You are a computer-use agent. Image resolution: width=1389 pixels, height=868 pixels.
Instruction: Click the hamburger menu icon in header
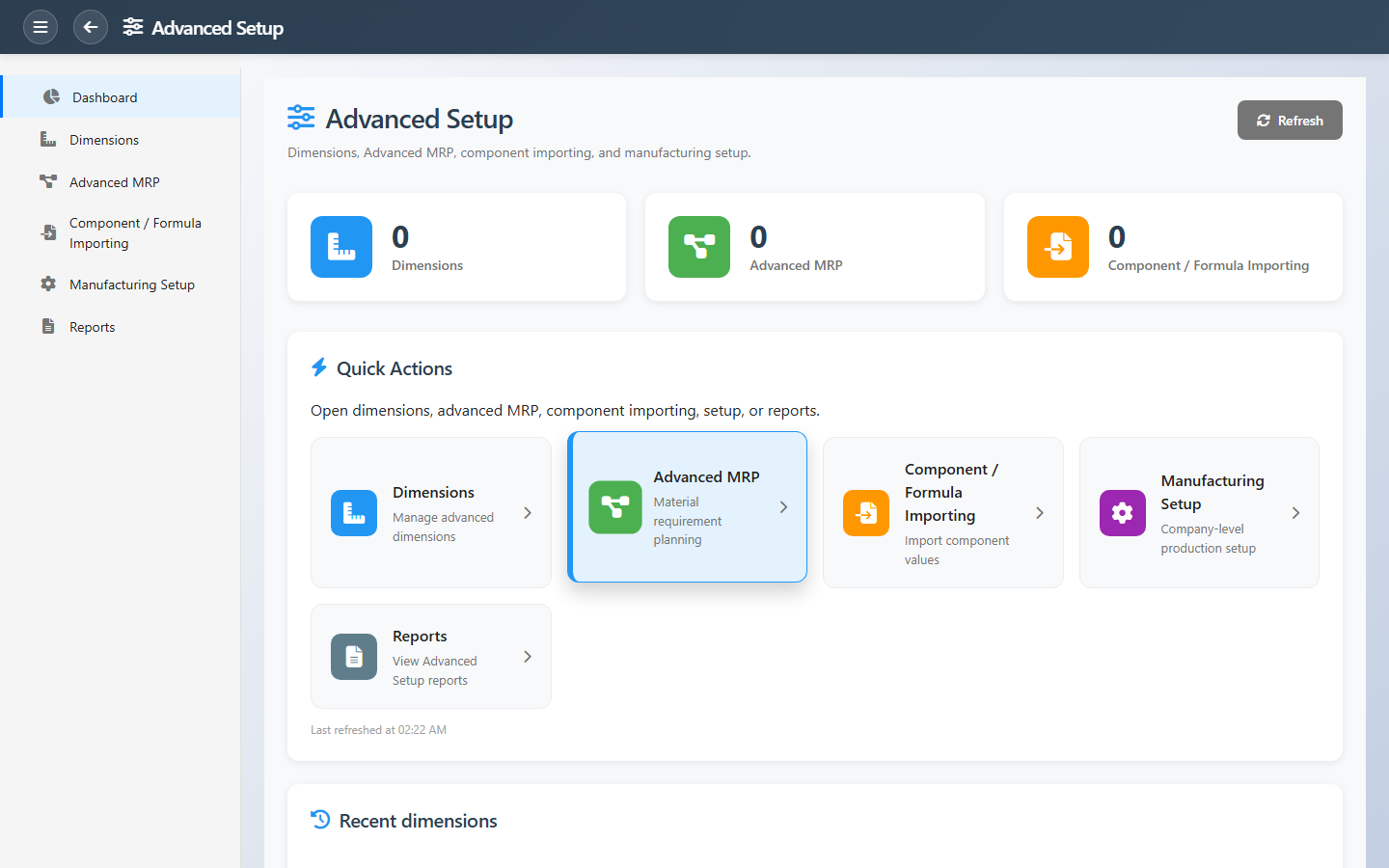tap(41, 27)
